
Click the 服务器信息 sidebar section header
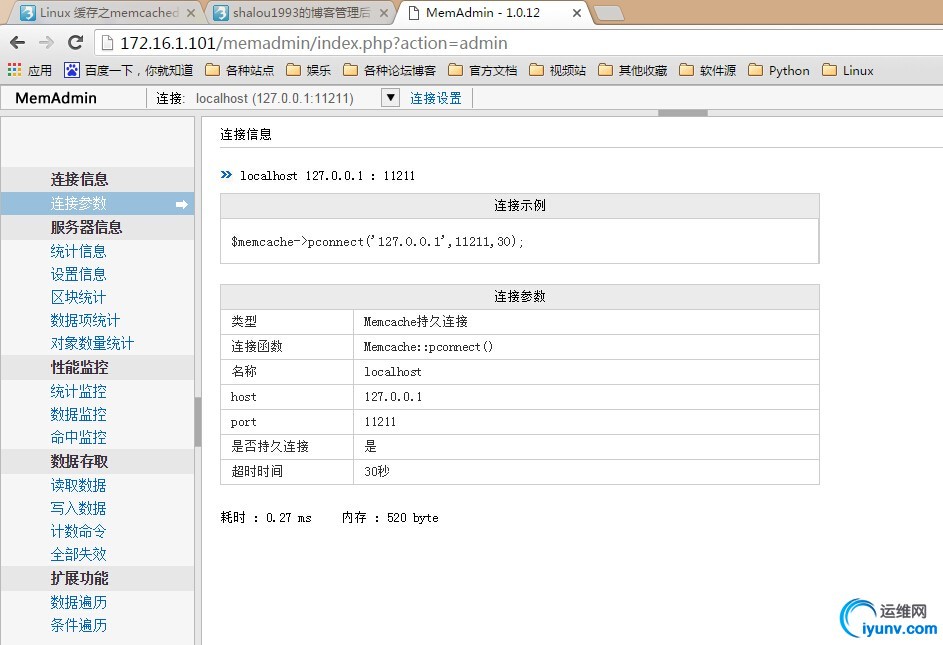(x=97, y=227)
